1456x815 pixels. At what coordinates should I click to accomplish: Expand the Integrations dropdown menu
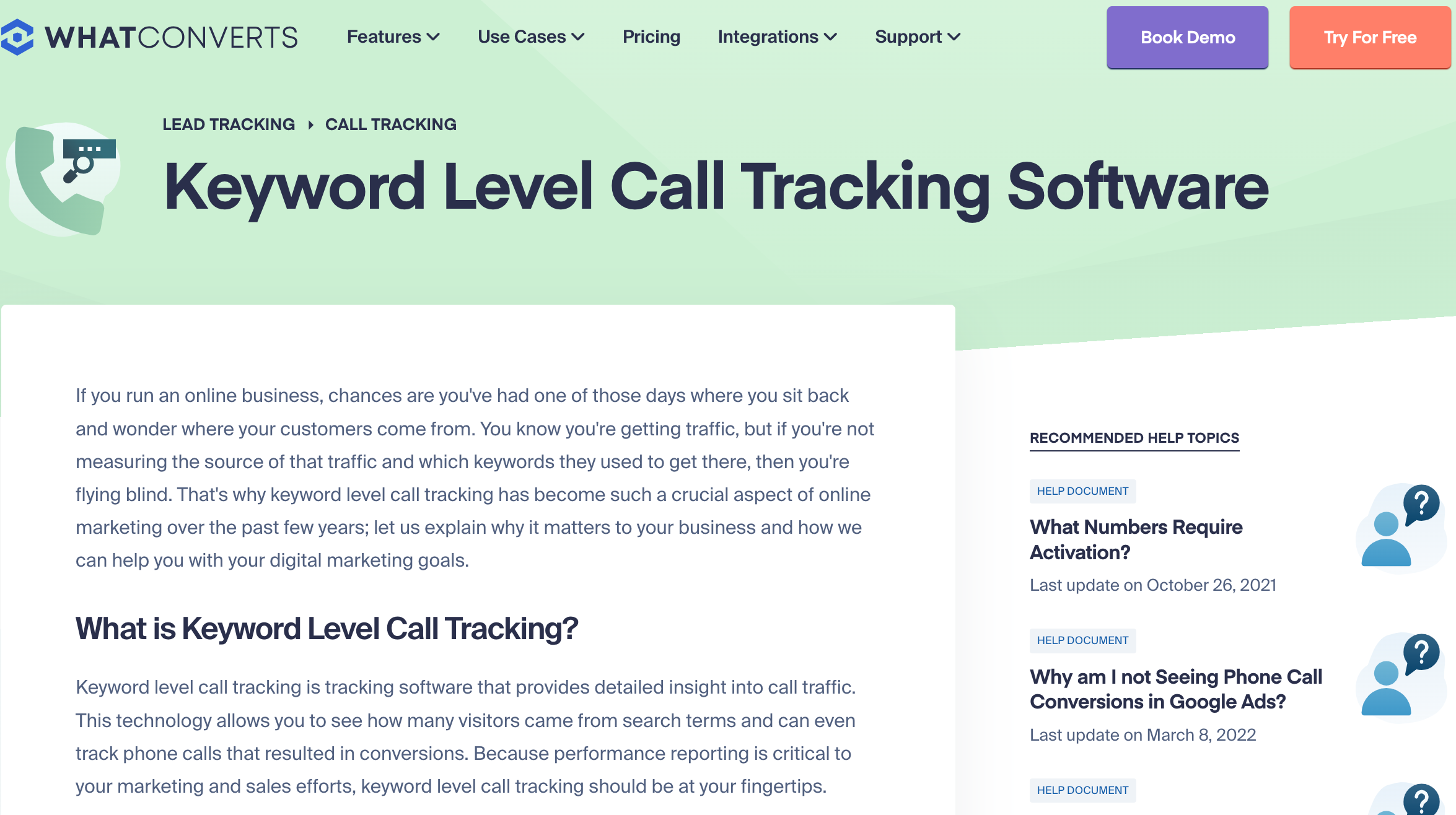click(x=777, y=38)
